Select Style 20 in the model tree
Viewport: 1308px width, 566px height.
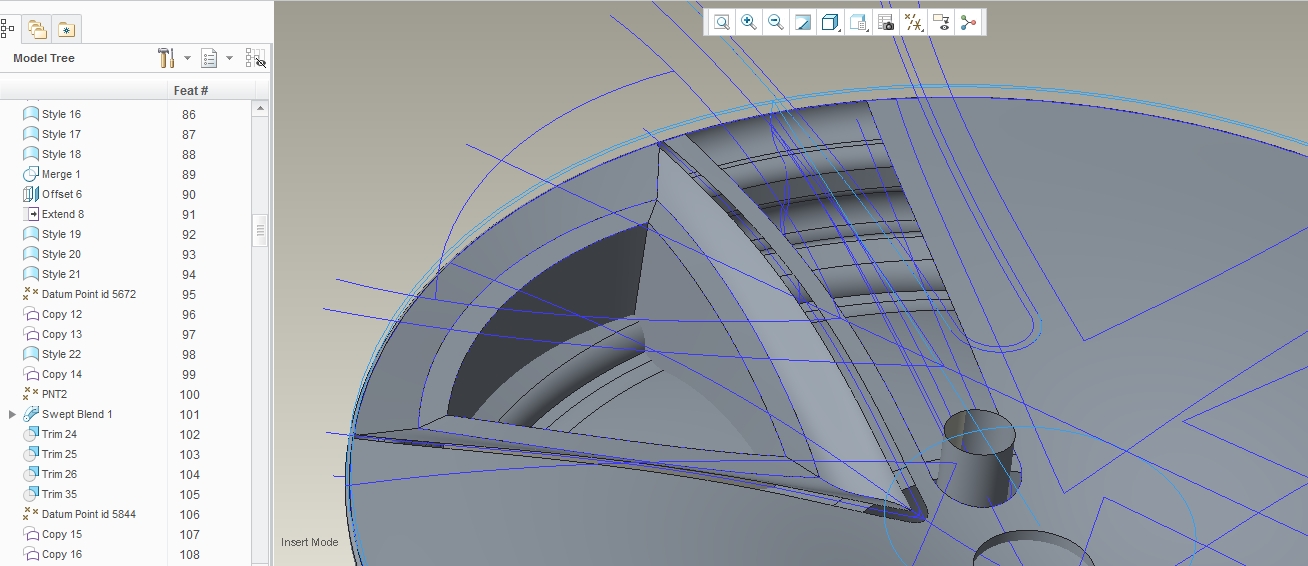click(x=61, y=254)
